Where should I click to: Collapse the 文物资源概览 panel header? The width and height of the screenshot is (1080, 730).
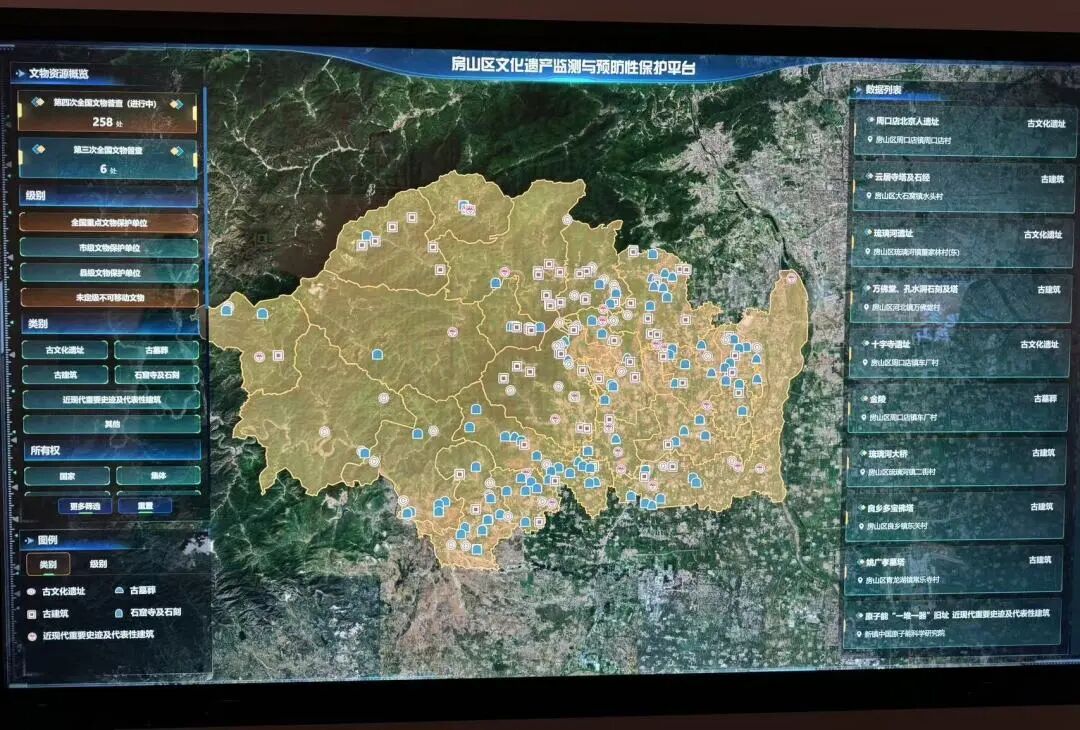tap(58, 74)
